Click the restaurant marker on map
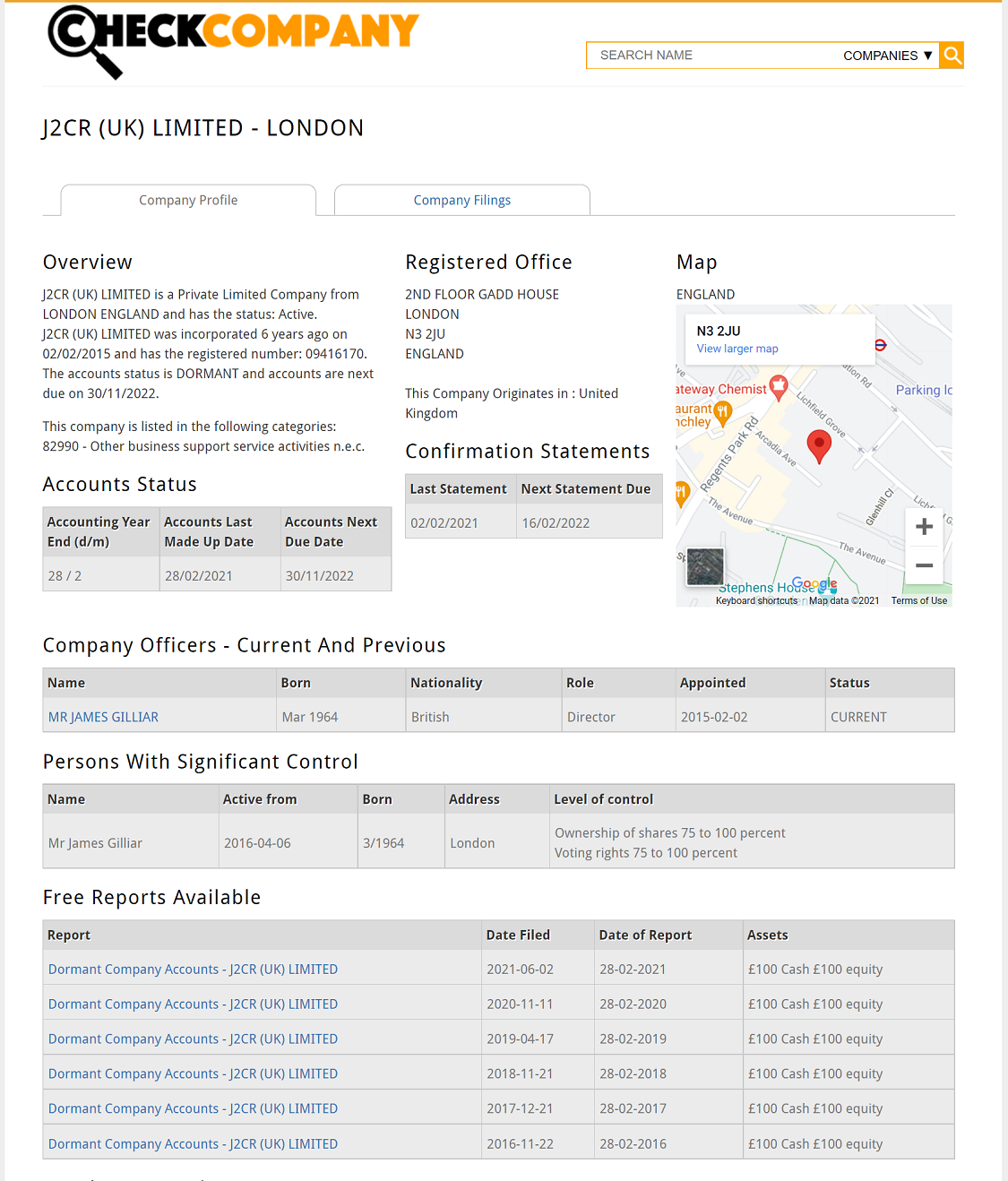The image size is (1008, 1181). [x=722, y=412]
